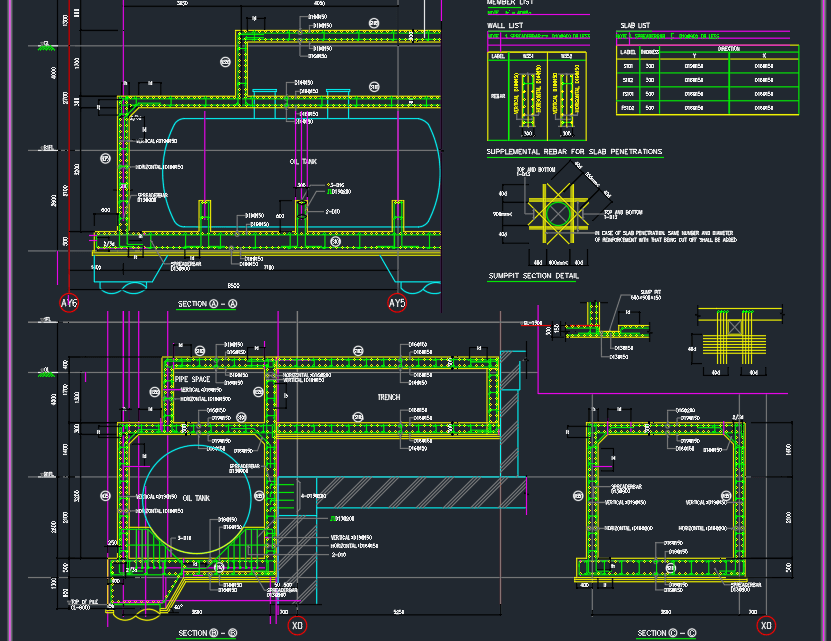831x641 pixels.
Task: Select the "SECTION B - B" title text
Action: coord(207,633)
